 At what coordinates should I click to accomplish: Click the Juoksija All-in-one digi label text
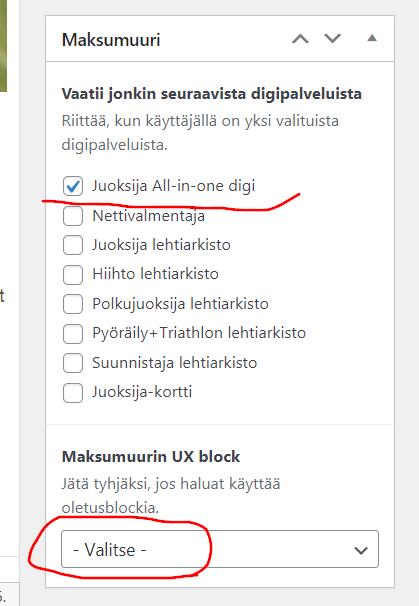click(174, 186)
